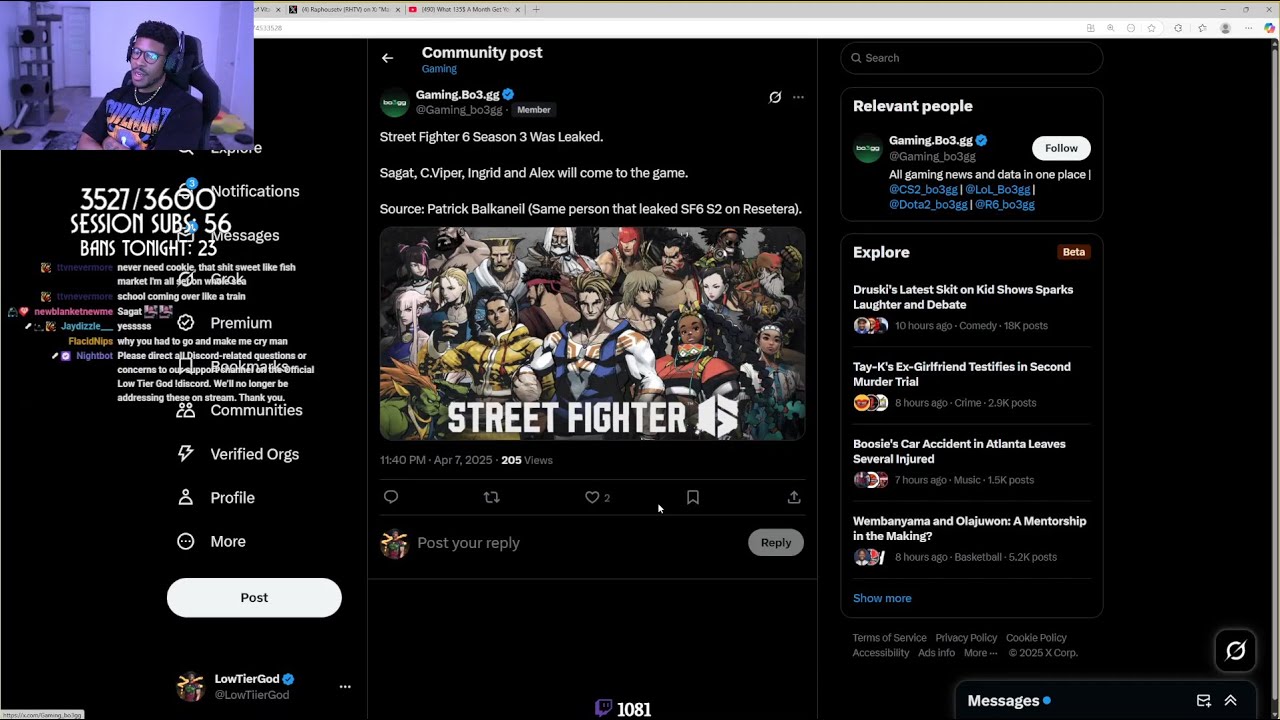The image size is (1280, 720).
Task: Follow Gaming.Bo3.gg in Relevant people
Action: 1061,148
